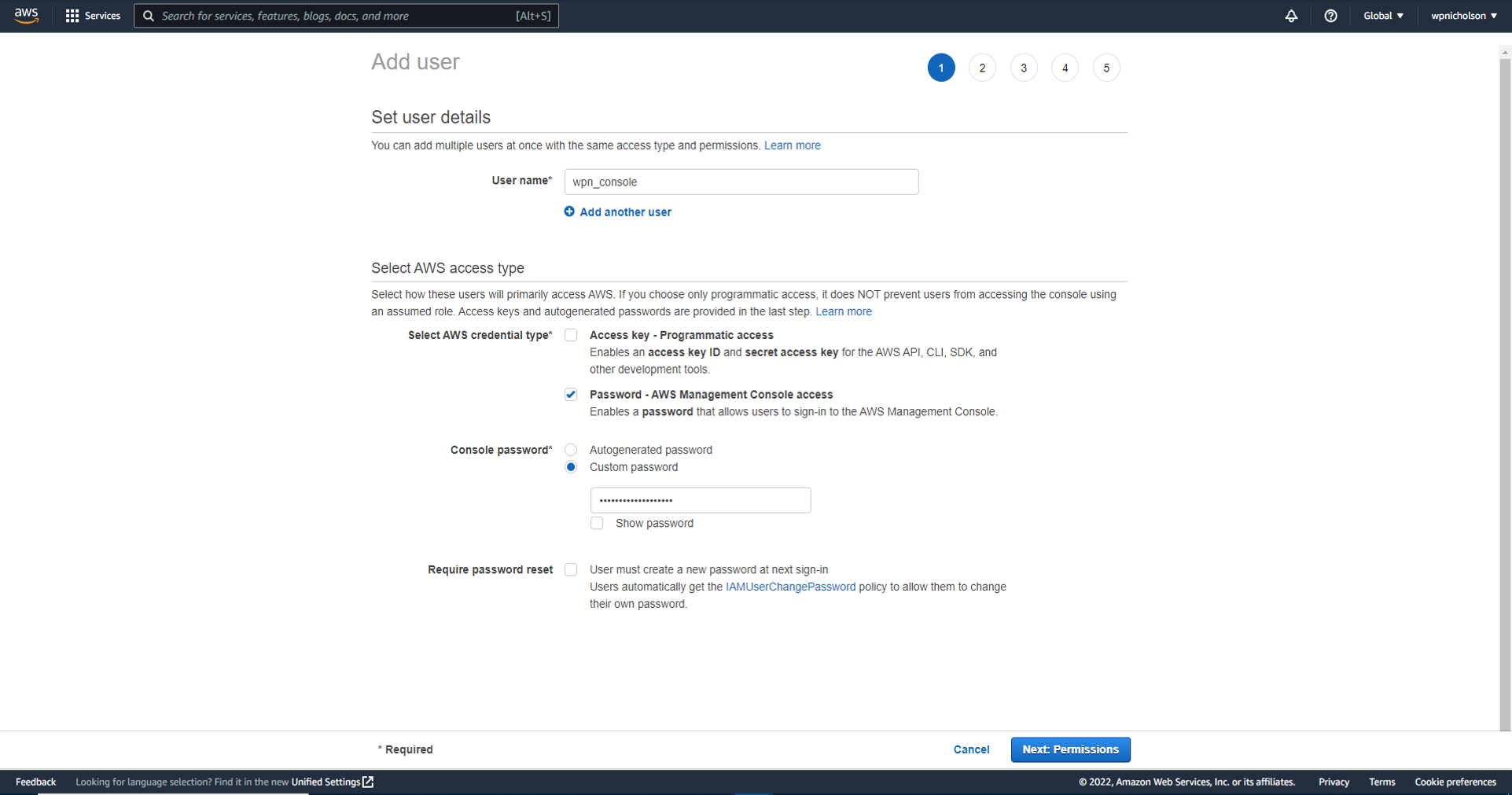Select the Services menu item
1512x795 pixels.
coord(101,16)
